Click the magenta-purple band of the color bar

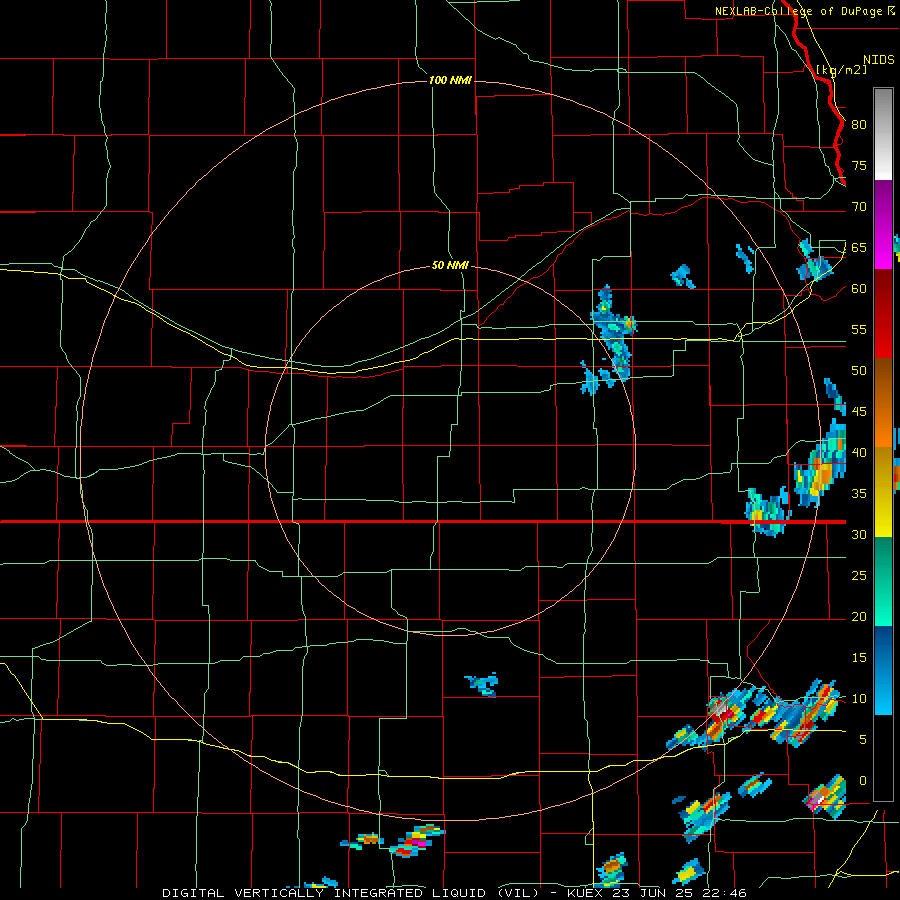tap(883, 224)
